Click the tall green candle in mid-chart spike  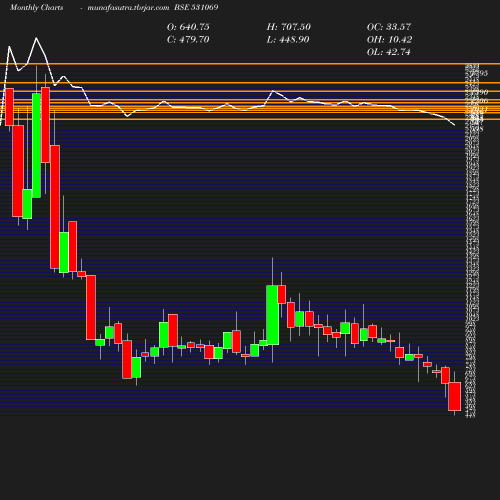coord(273,315)
